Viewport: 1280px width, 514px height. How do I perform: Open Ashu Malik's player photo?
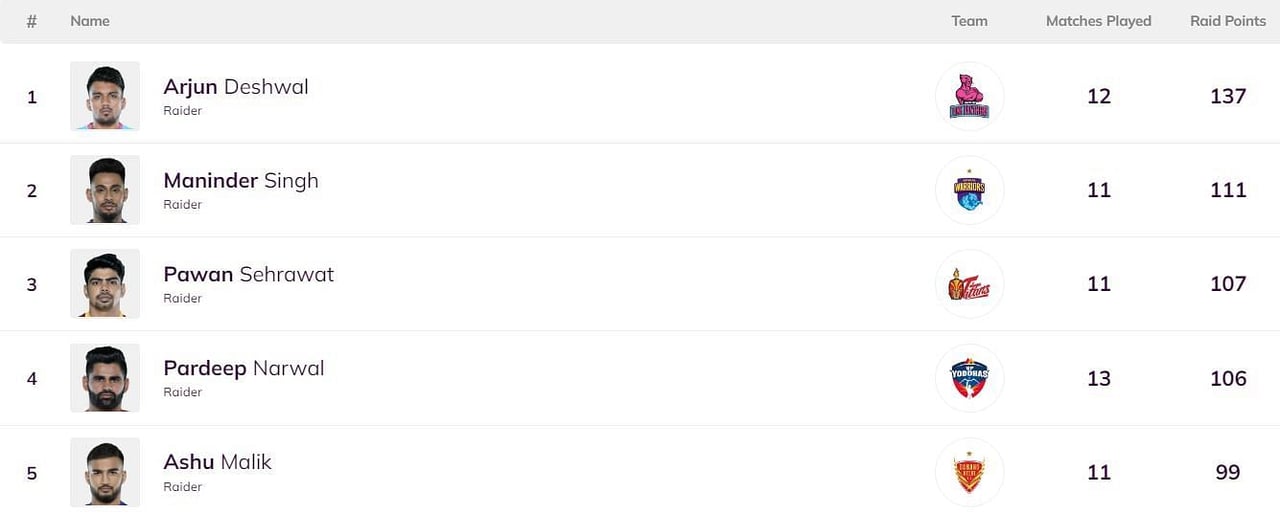tap(105, 472)
